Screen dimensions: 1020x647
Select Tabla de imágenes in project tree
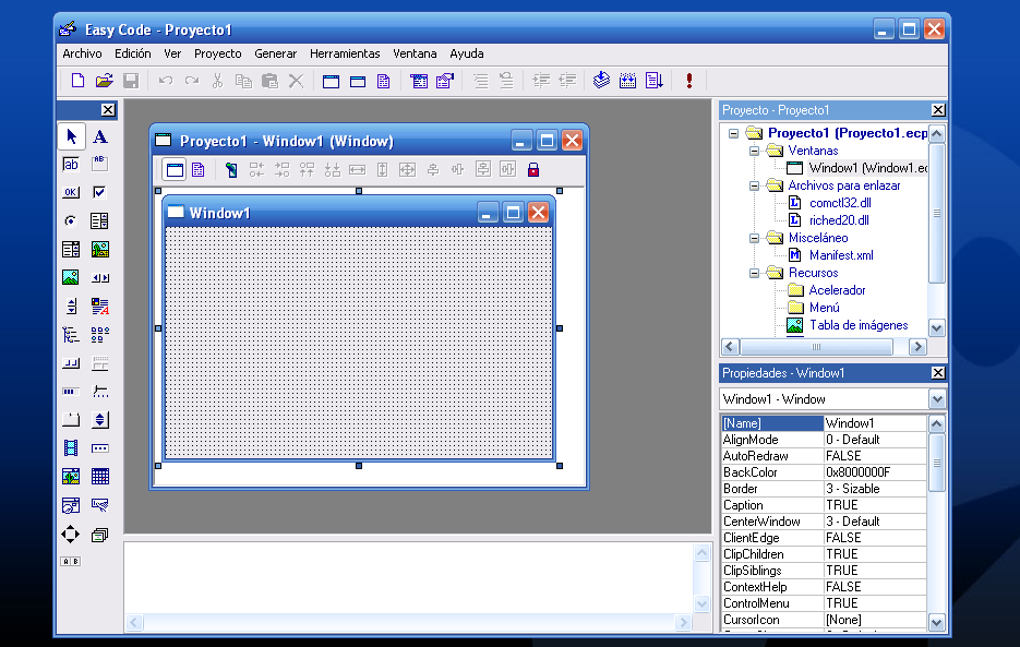coord(859,325)
